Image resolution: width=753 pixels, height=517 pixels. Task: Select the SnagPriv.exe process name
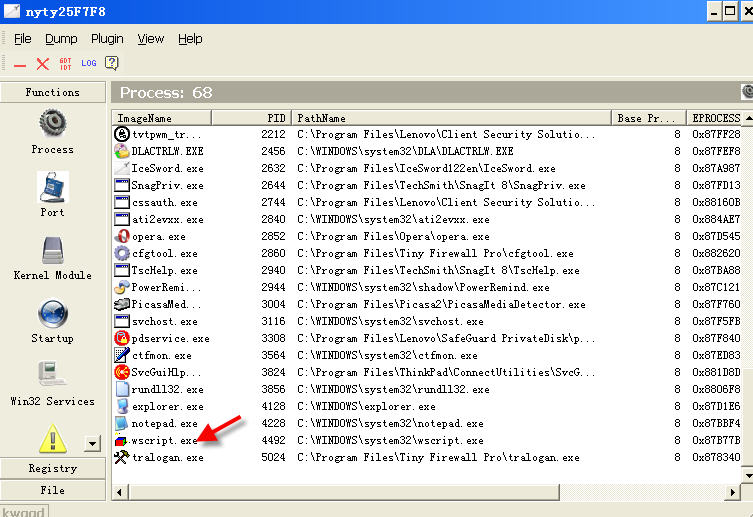point(168,185)
